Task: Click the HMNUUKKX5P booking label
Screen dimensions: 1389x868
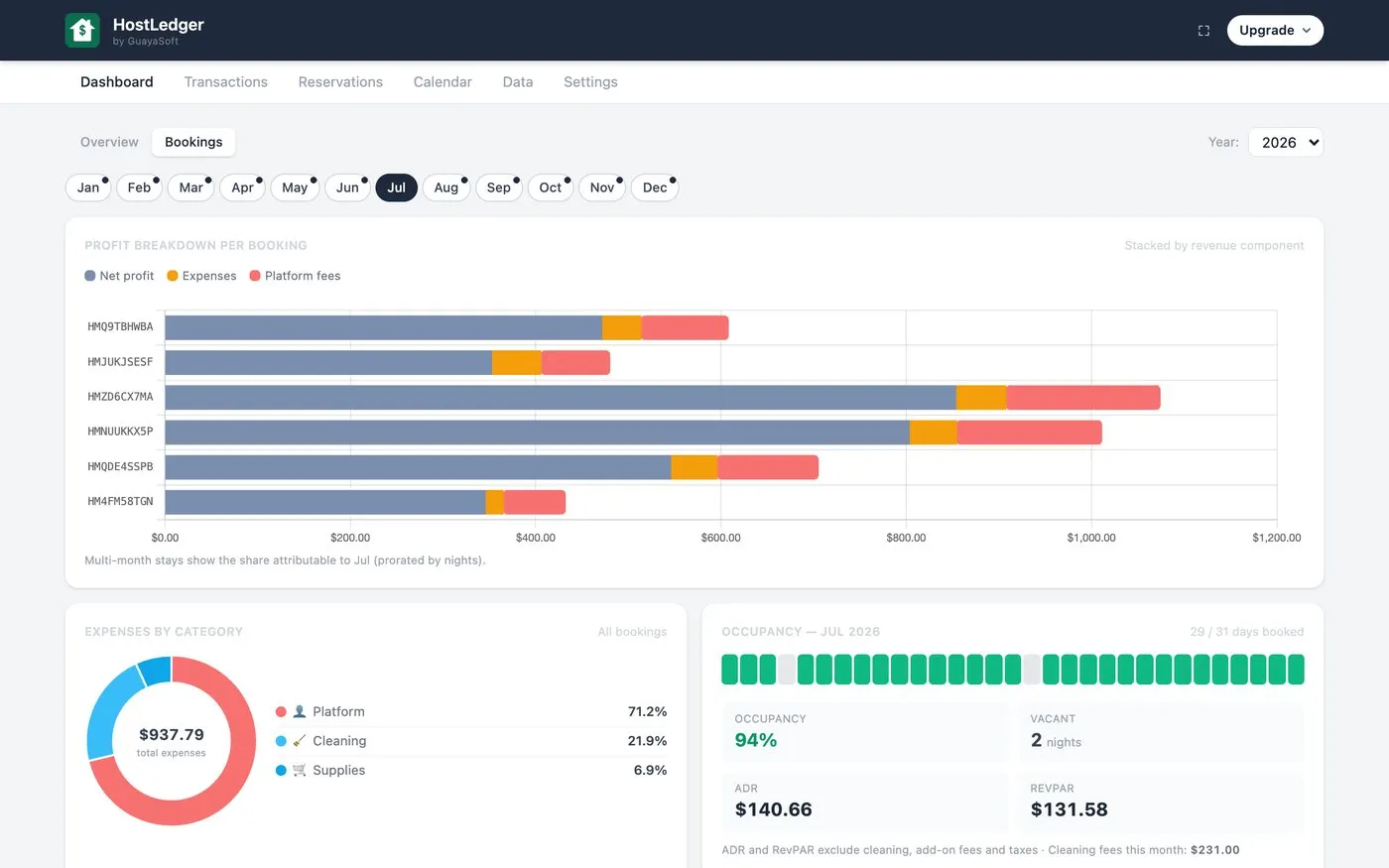Action: point(120,432)
